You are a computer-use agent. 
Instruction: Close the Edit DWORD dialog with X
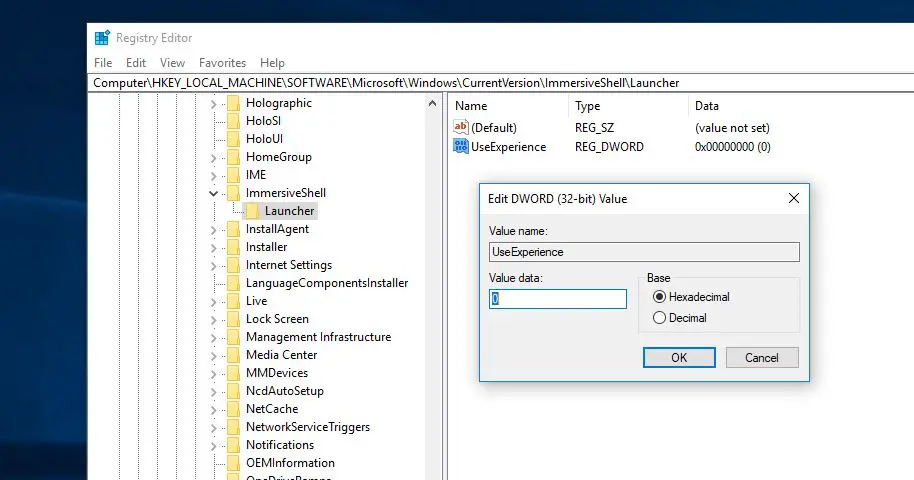coord(793,198)
